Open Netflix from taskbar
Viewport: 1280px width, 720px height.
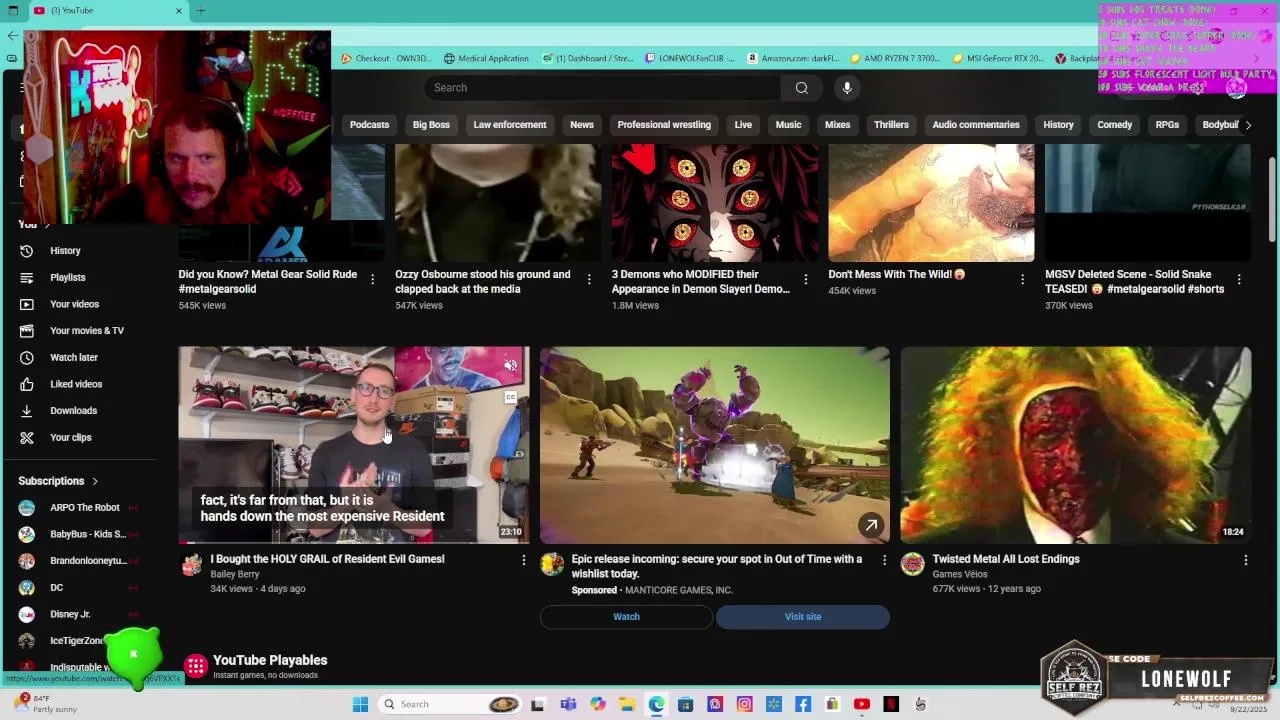891,704
